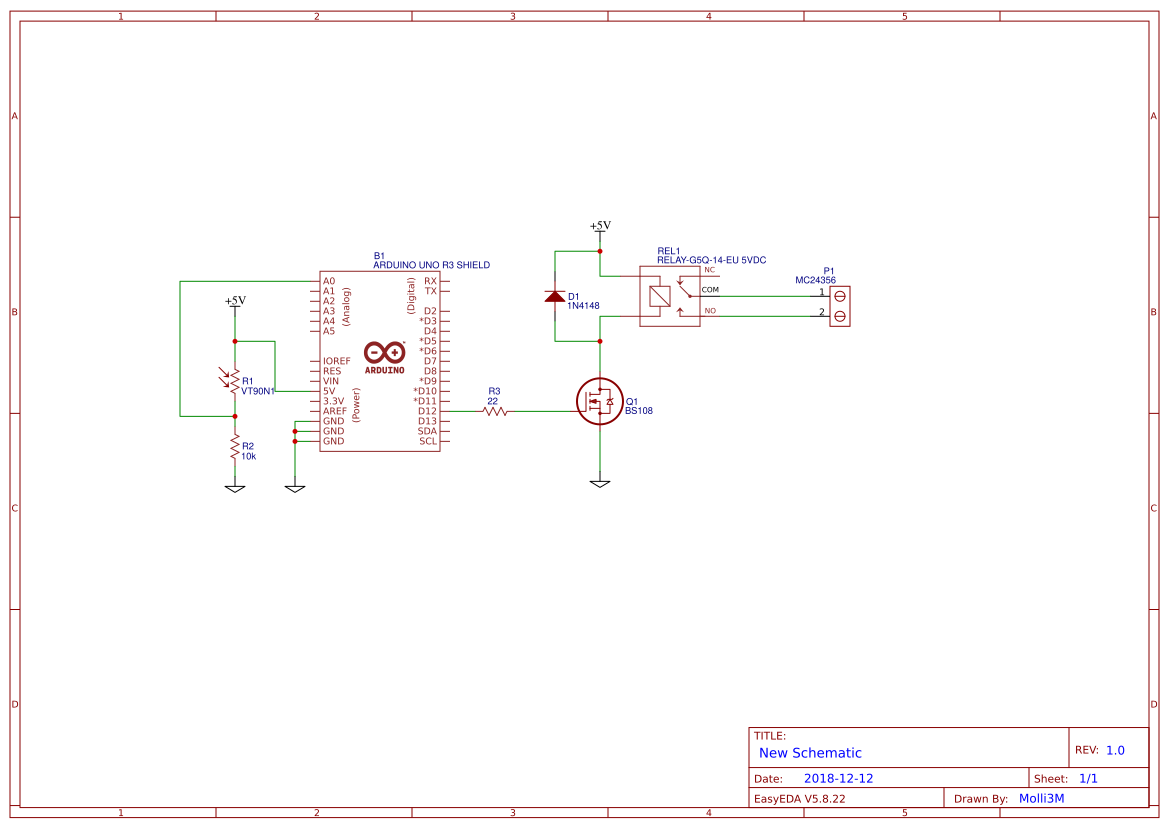Select the MOSFET Q1 BS108 symbol
Image resolution: width=1169 pixels, height=828 pixels.
pos(600,402)
